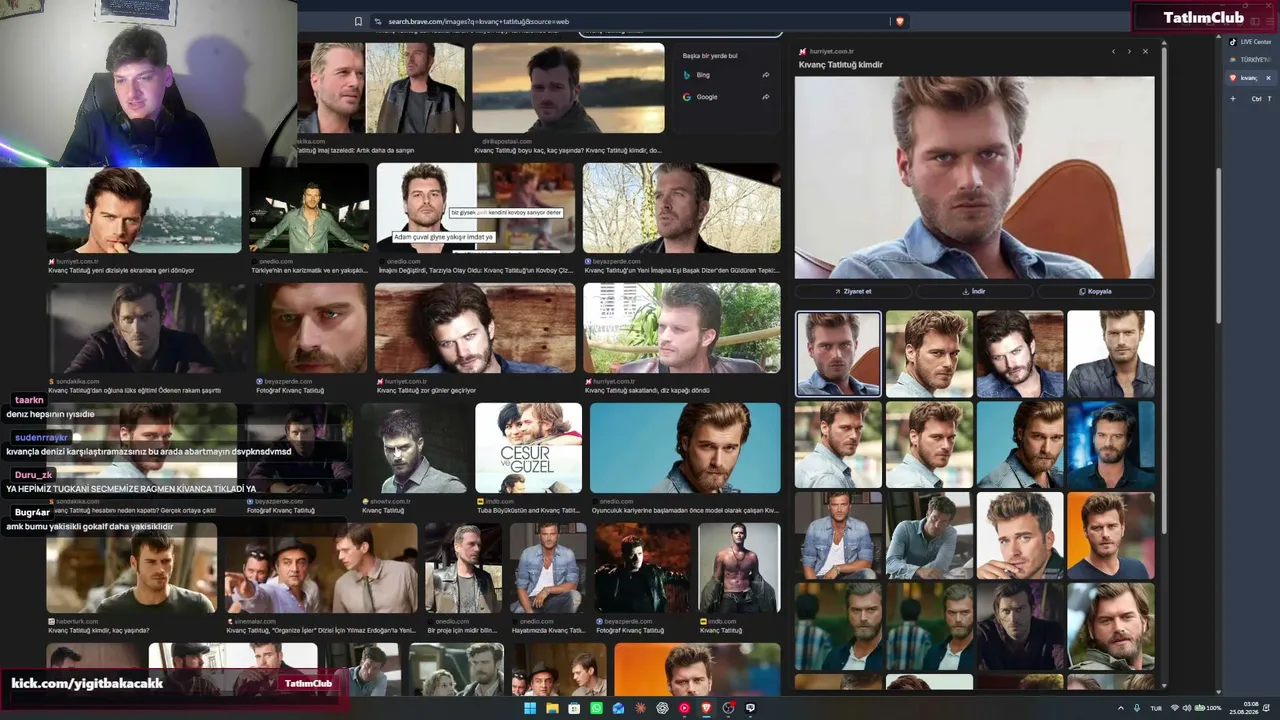Screen dimensions: 1280x720
Task: Click the Brave shields icon in address bar
Action: pyautogui.click(x=900, y=21)
